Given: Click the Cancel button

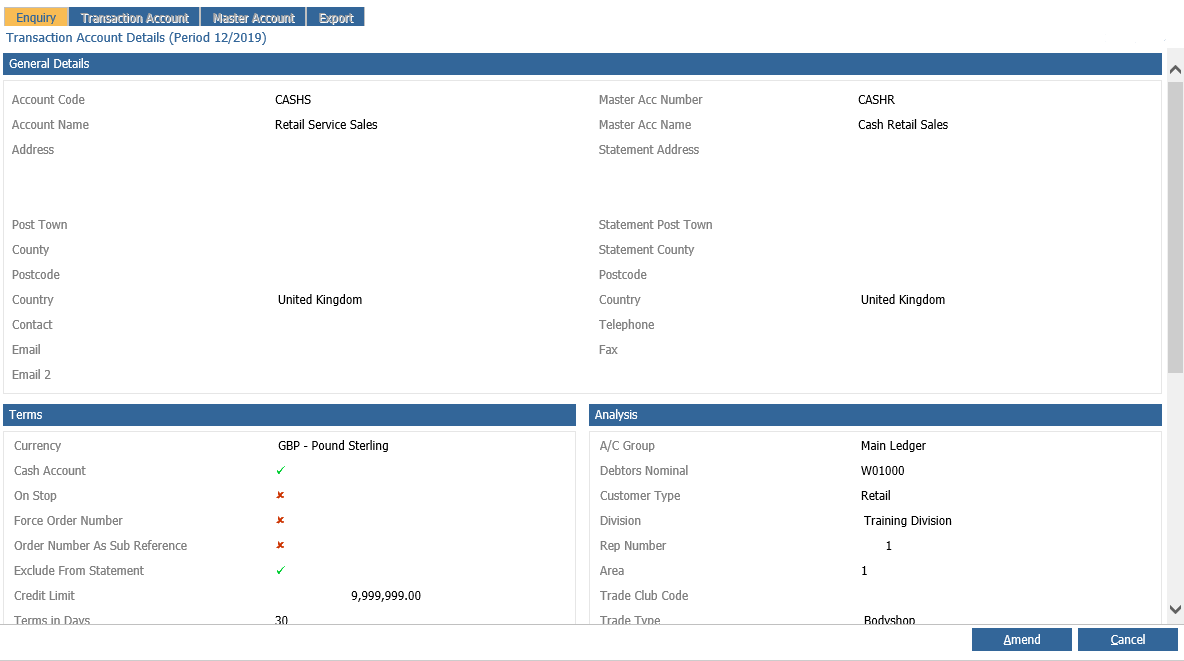Looking at the screenshot, I should pyautogui.click(x=1127, y=639).
